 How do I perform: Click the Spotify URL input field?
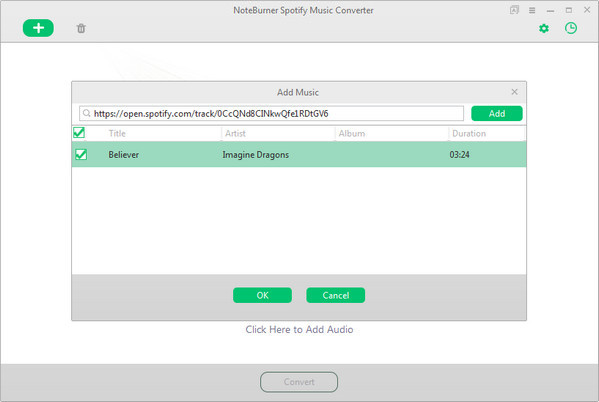click(x=271, y=113)
